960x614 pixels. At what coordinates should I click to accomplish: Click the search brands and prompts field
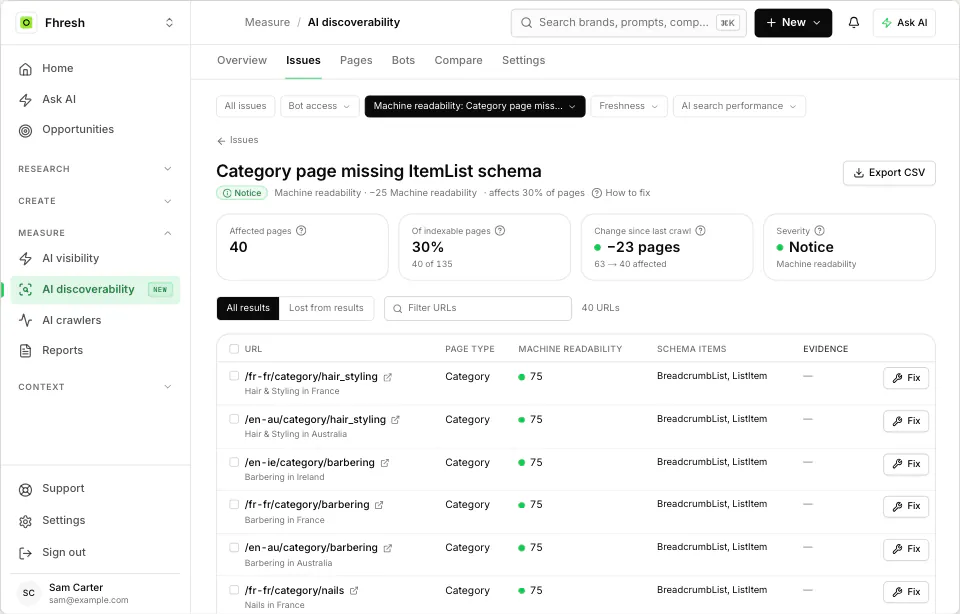[x=629, y=23]
